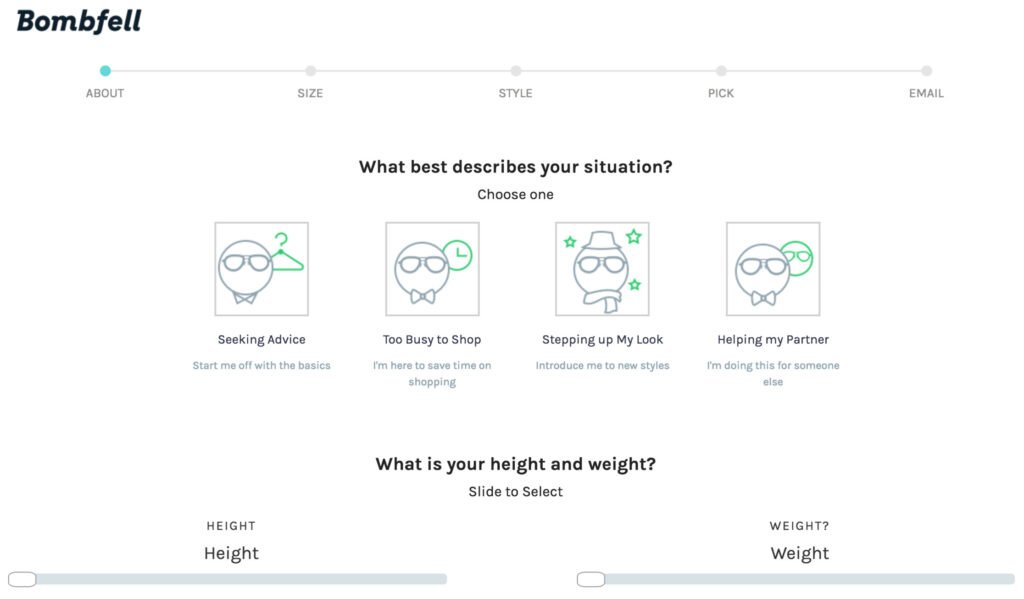
Task: Click the Seeking Advice text label
Action: pos(261,340)
